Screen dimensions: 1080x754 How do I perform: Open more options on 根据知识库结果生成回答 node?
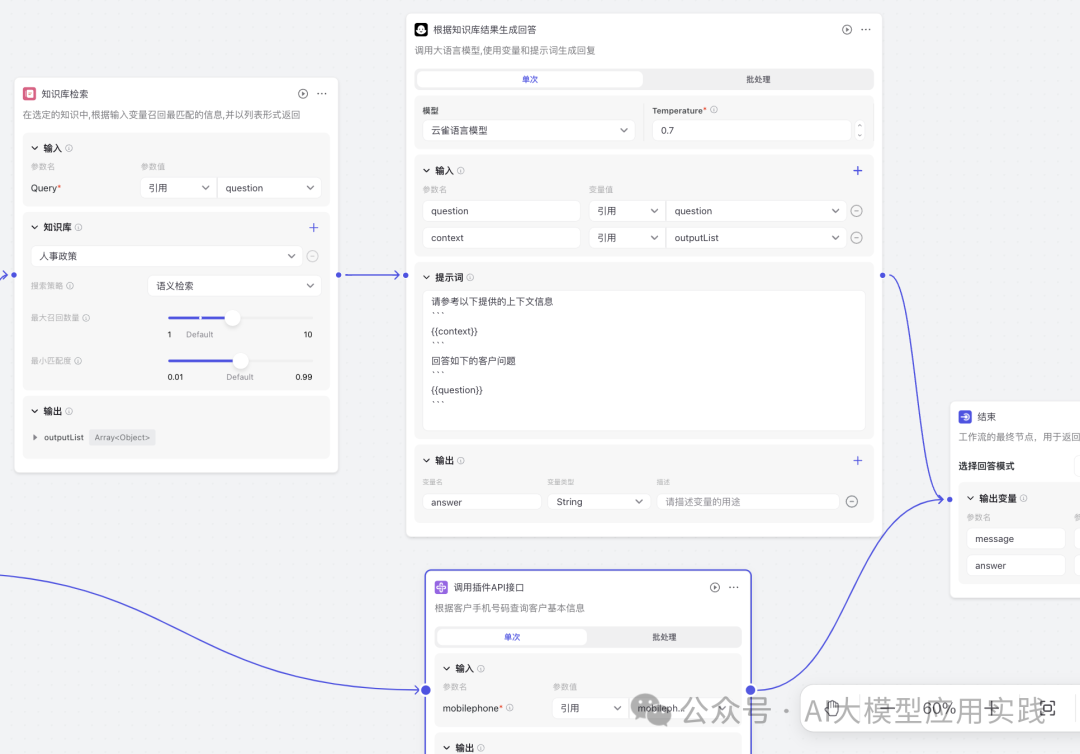[866, 30]
